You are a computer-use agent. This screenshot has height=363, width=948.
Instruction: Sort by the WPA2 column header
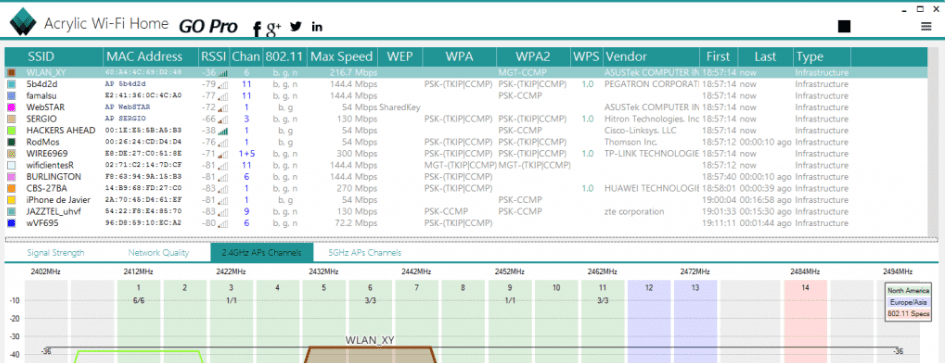[x=533, y=57]
